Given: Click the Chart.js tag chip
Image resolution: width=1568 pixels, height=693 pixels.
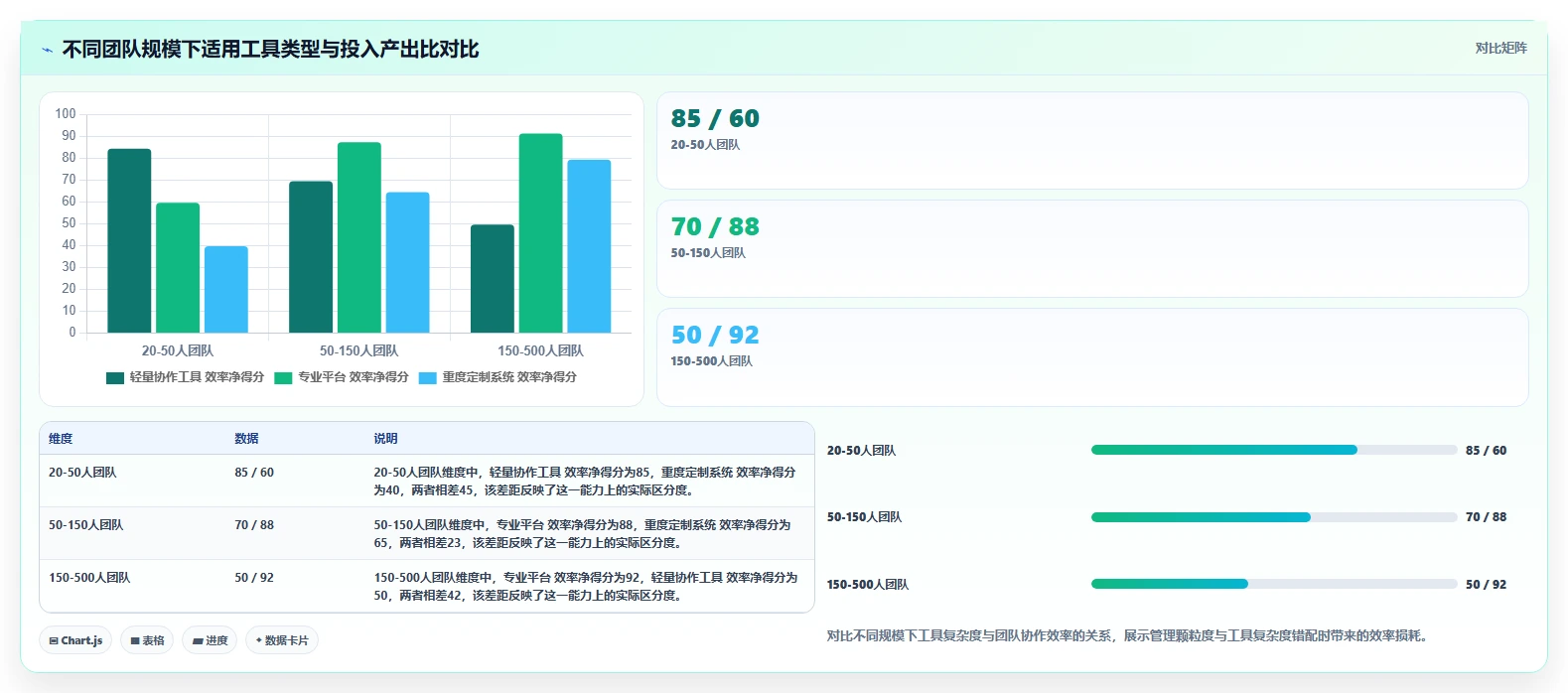Looking at the screenshot, I should tap(75, 640).
